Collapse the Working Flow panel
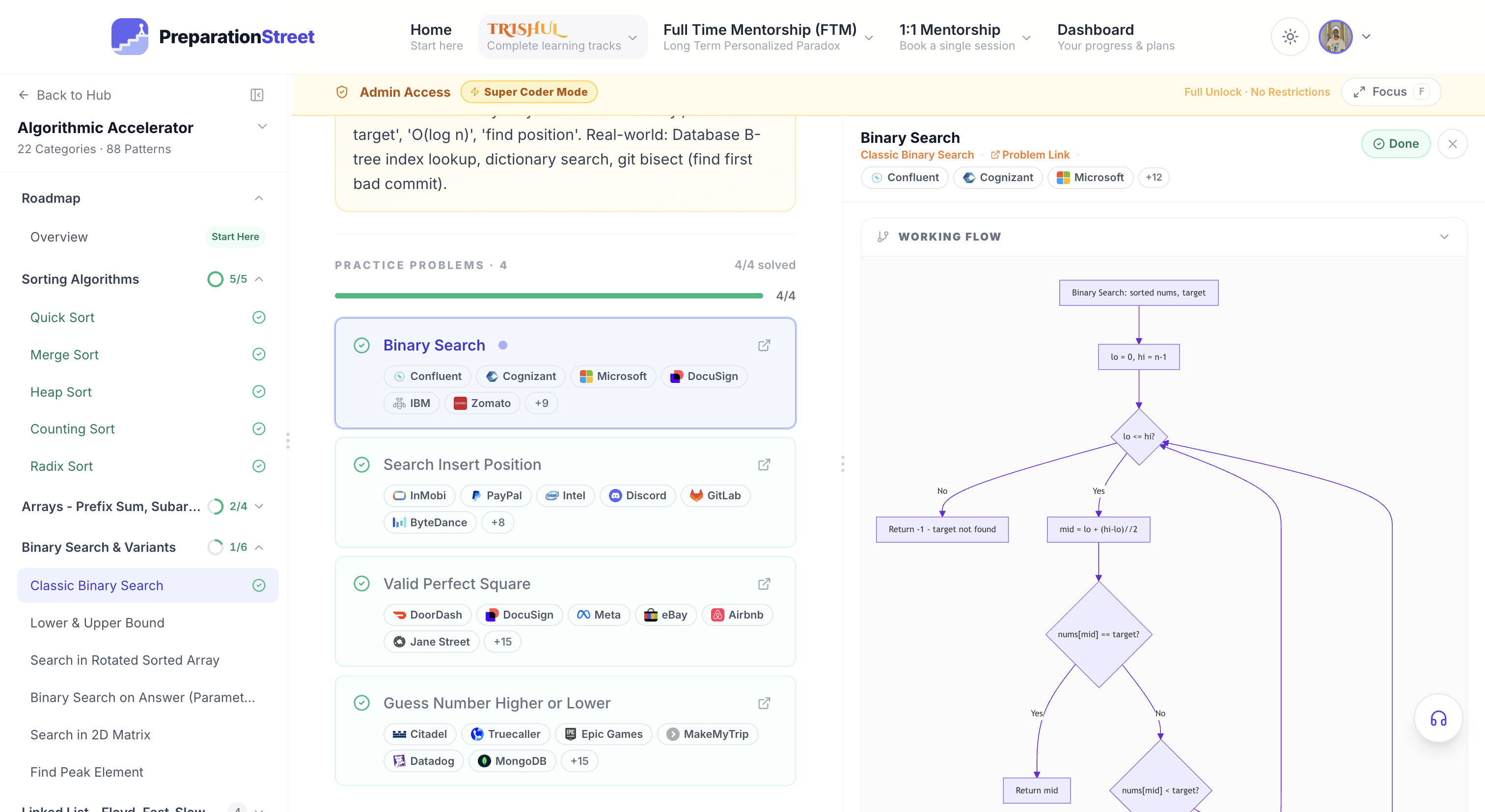The width and height of the screenshot is (1485, 812). tap(1444, 237)
